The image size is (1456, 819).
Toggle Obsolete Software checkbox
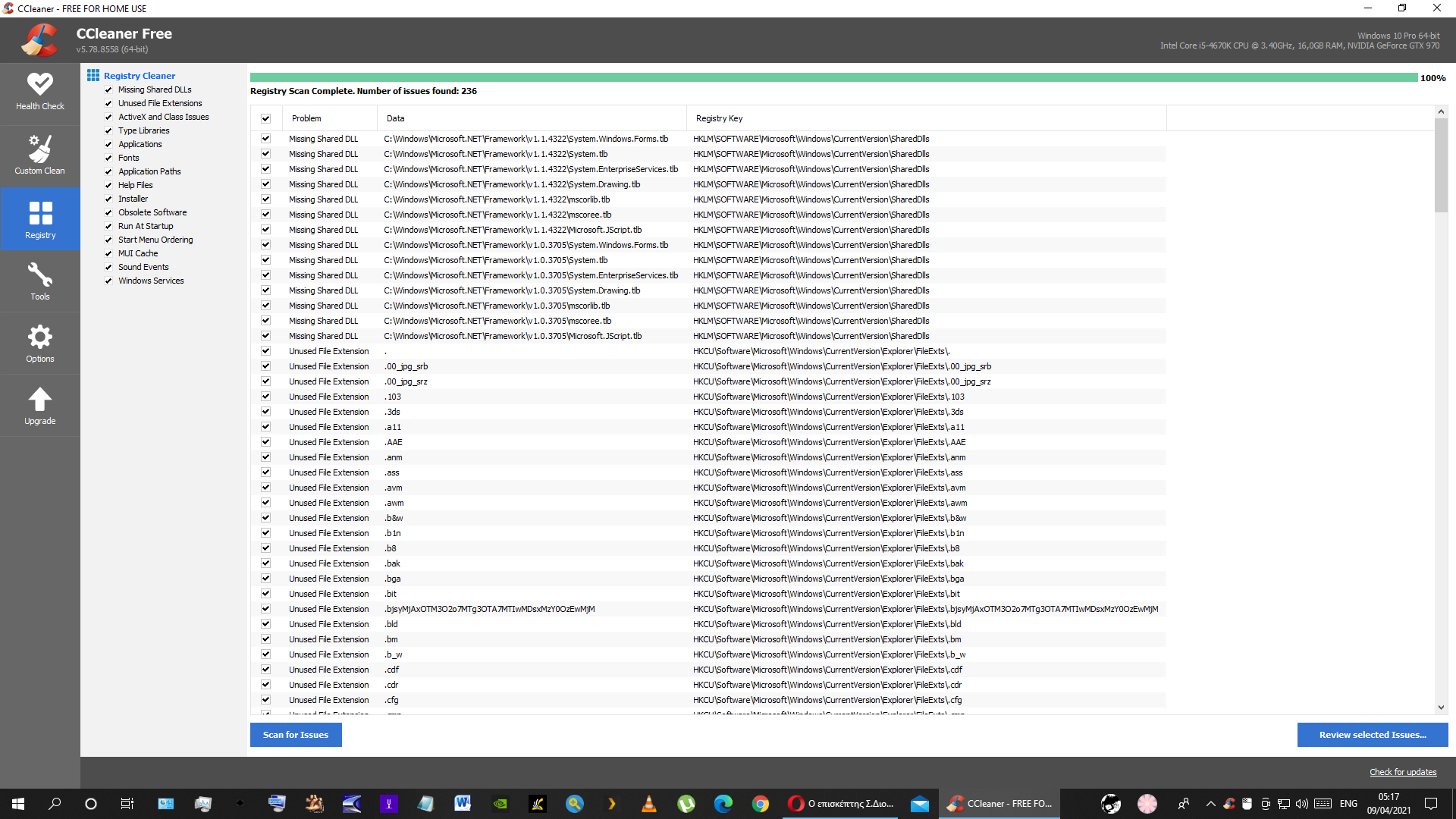pos(108,212)
